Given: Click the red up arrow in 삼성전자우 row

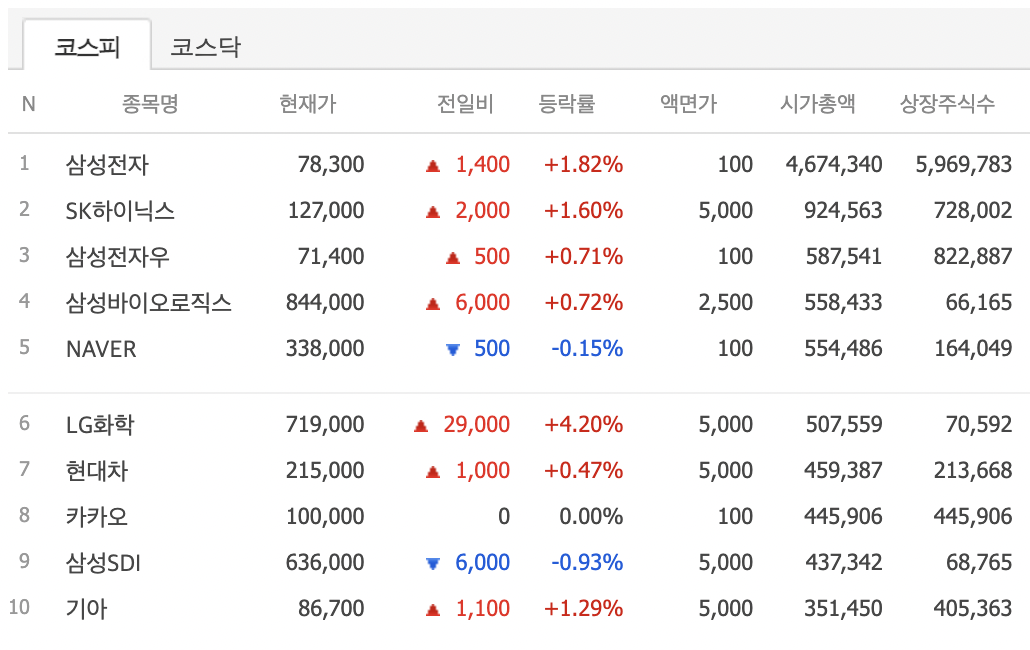Looking at the screenshot, I should click(453, 258).
